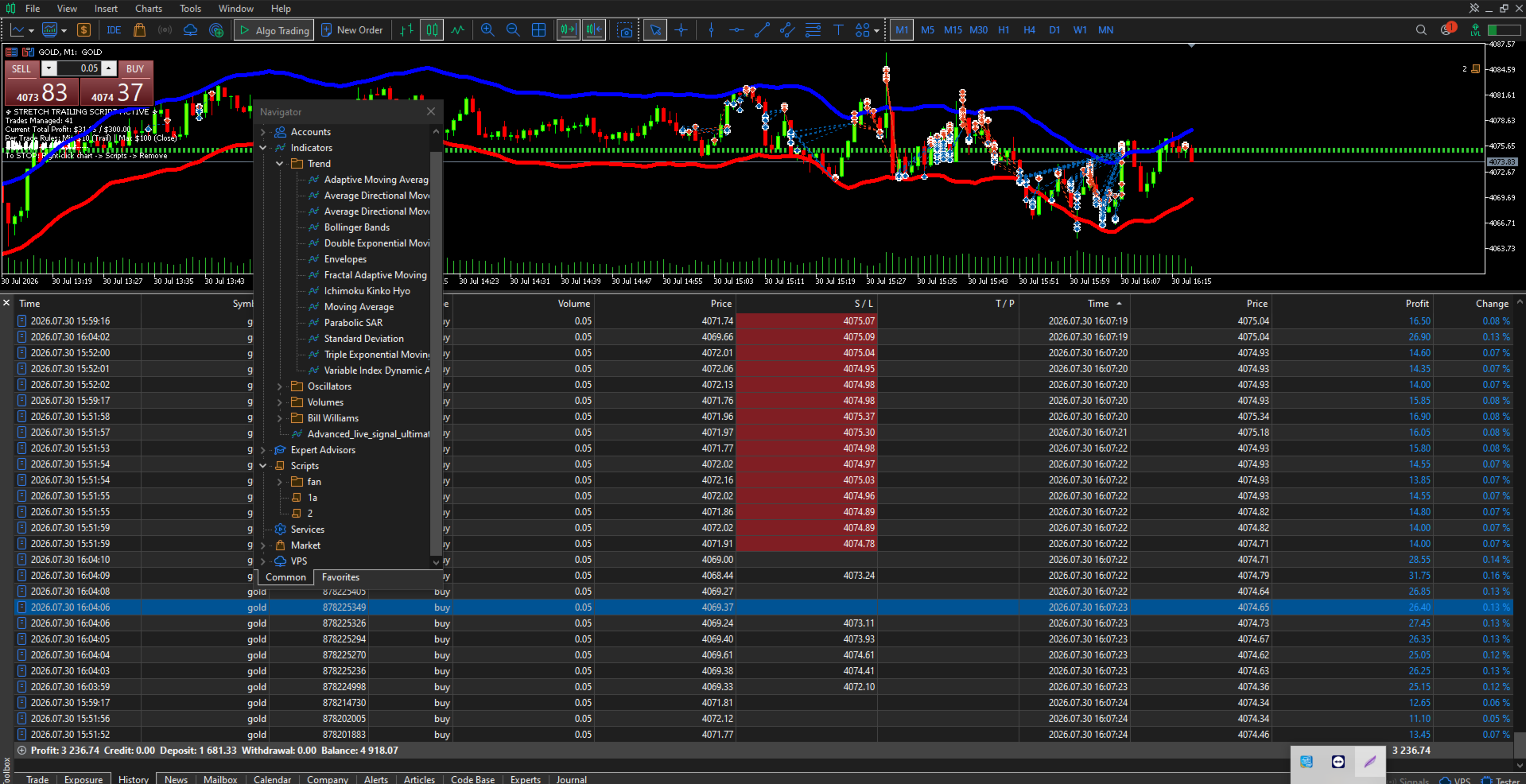Expand the Bill Williams folder

[x=280, y=418]
